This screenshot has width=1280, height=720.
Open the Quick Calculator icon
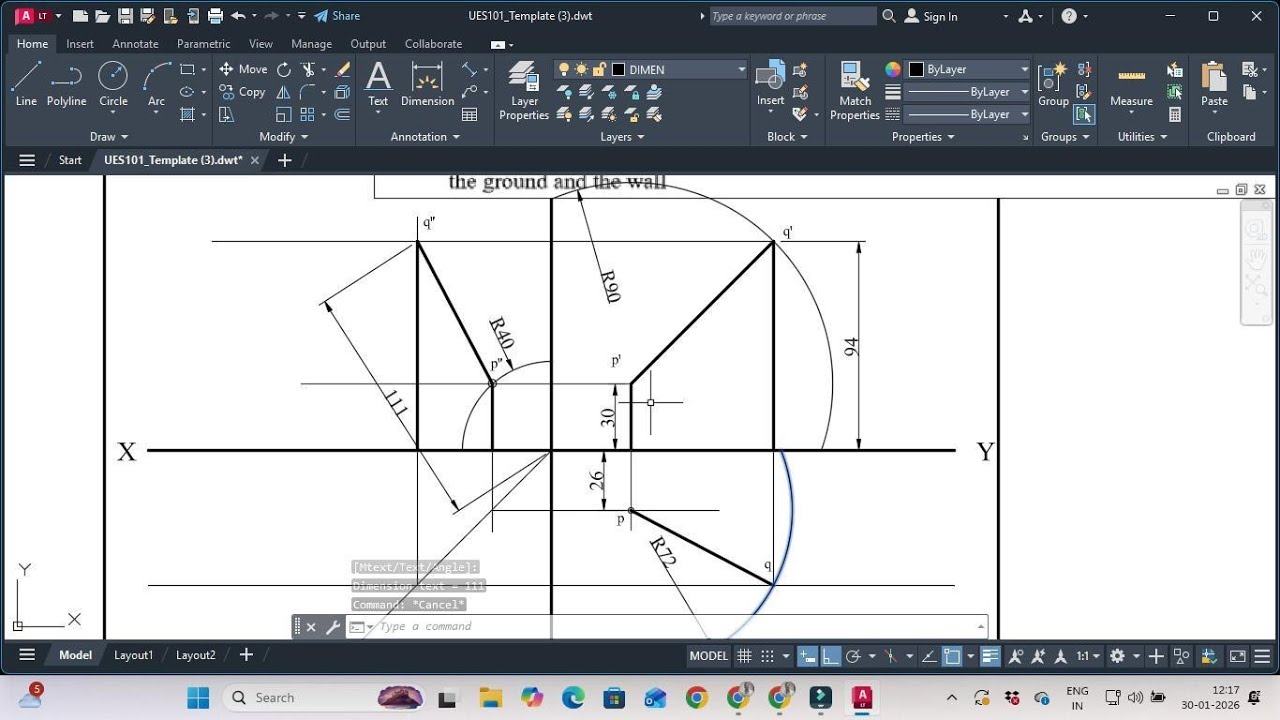coord(1175,114)
